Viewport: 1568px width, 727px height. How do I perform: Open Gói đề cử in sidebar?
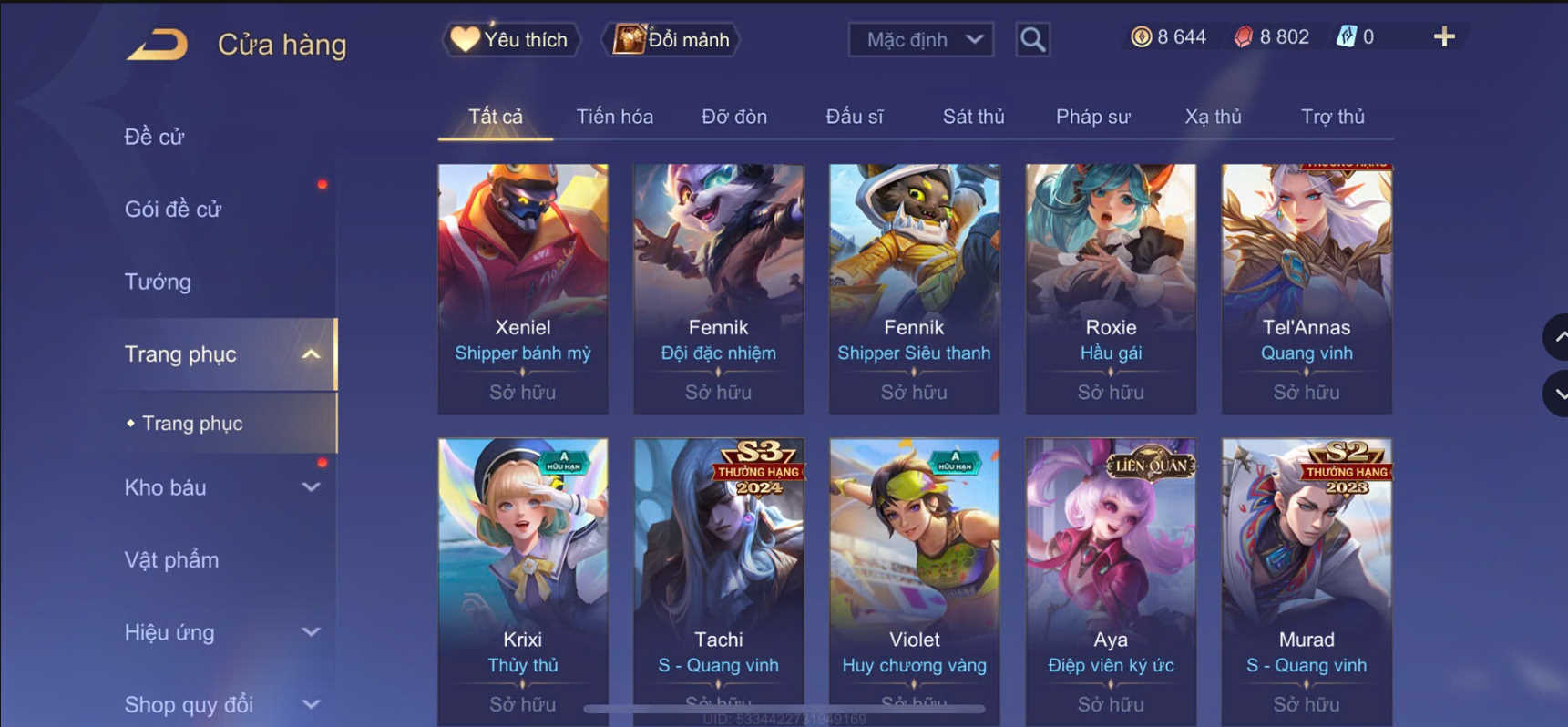point(173,209)
